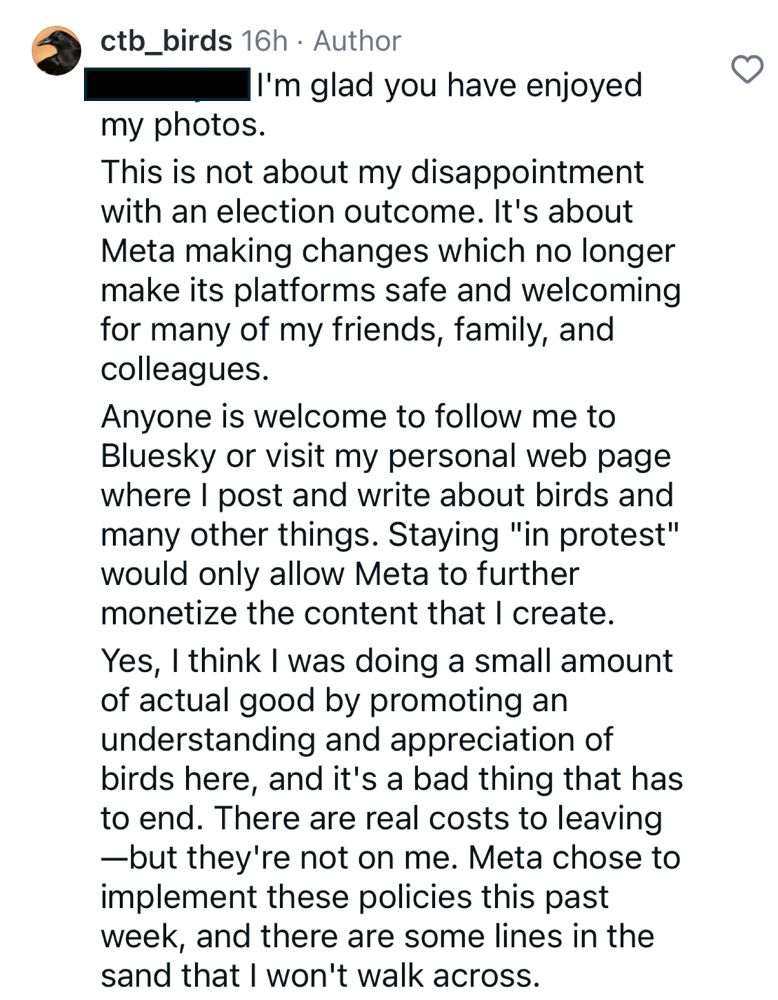Click the 16h timestamp on the comment

pyautogui.click(x=265, y=41)
